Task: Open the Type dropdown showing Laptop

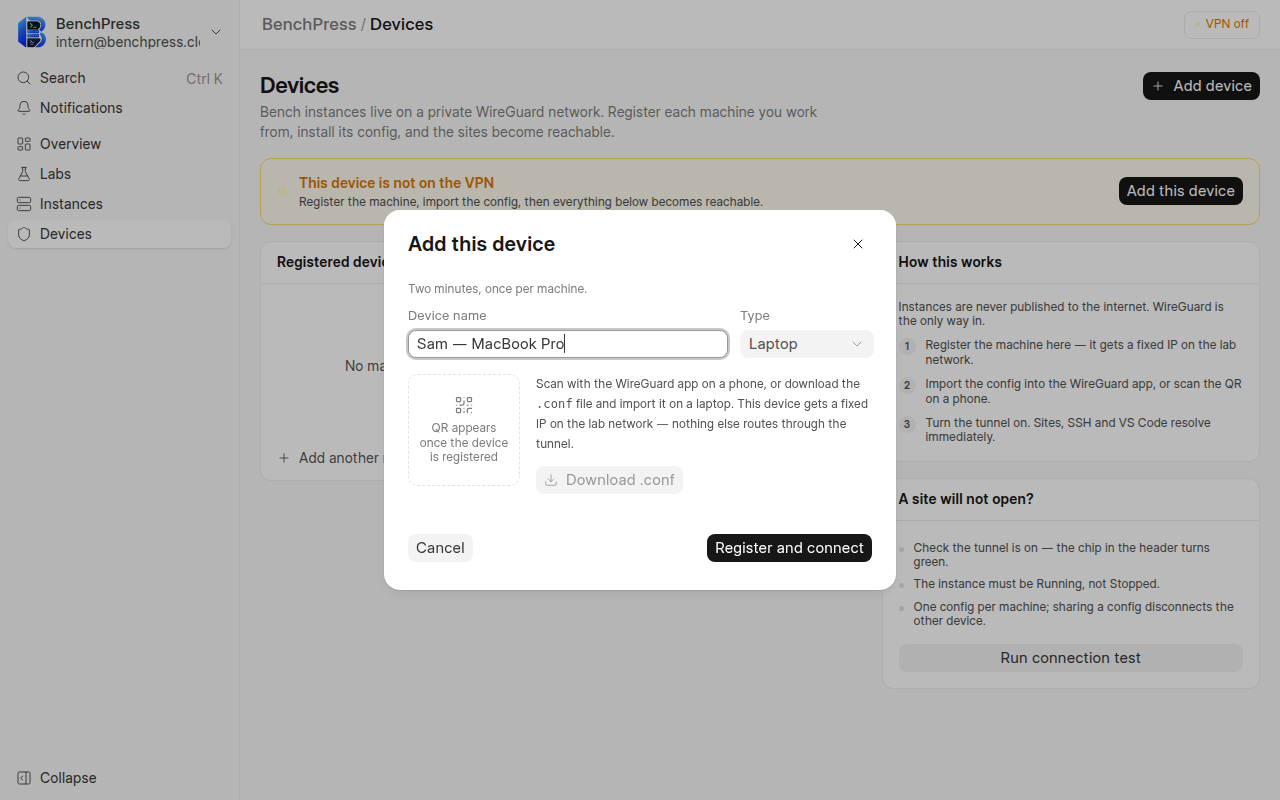Action: (x=807, y=344)
